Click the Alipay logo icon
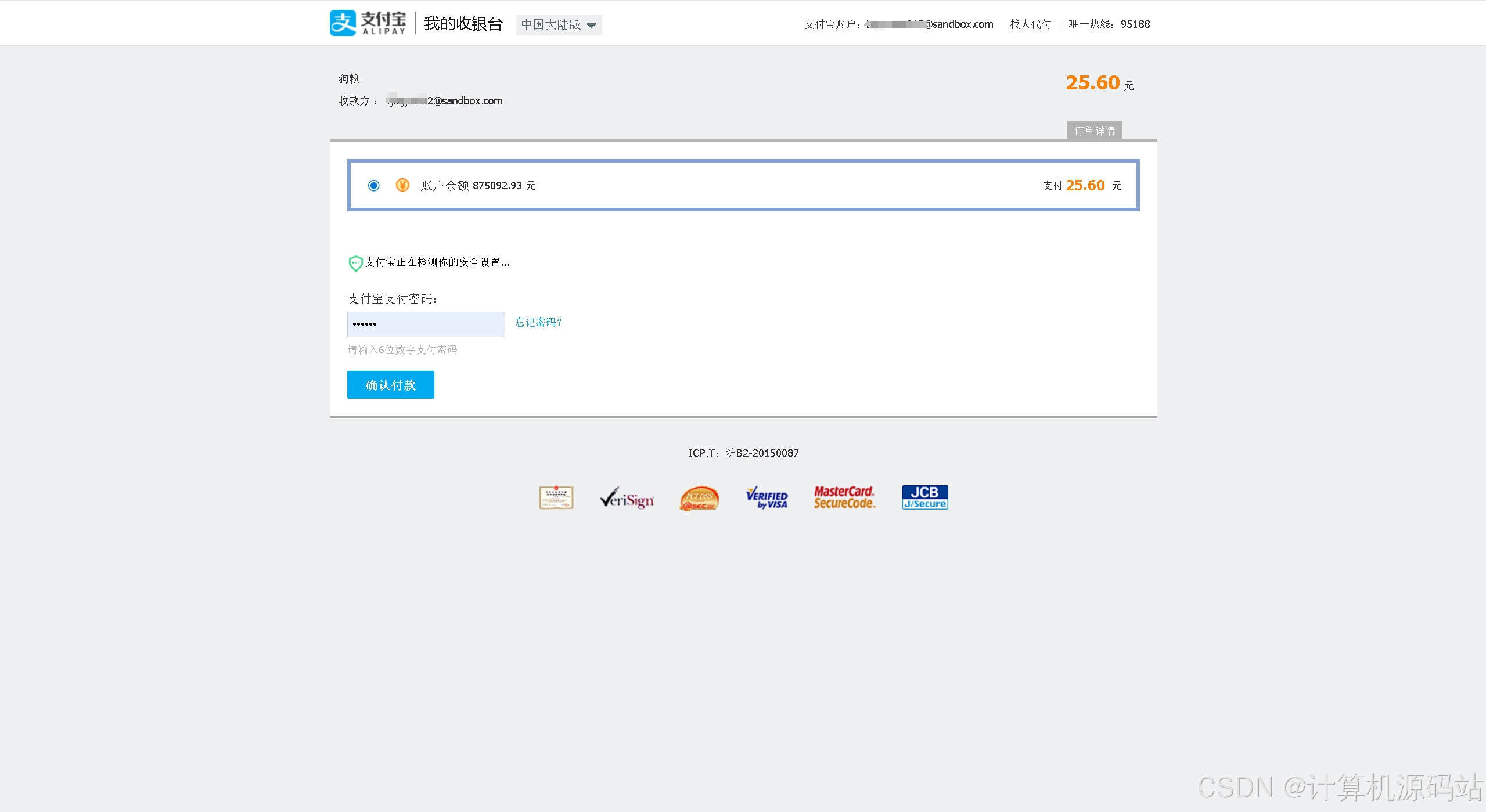Screen dimensions: 1486x812 [343, 23]
